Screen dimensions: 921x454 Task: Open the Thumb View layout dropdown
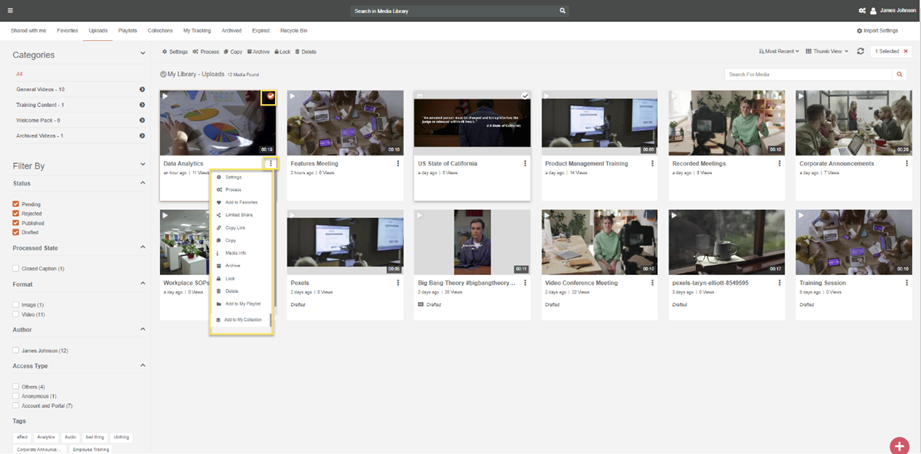[x=827, y=51]
